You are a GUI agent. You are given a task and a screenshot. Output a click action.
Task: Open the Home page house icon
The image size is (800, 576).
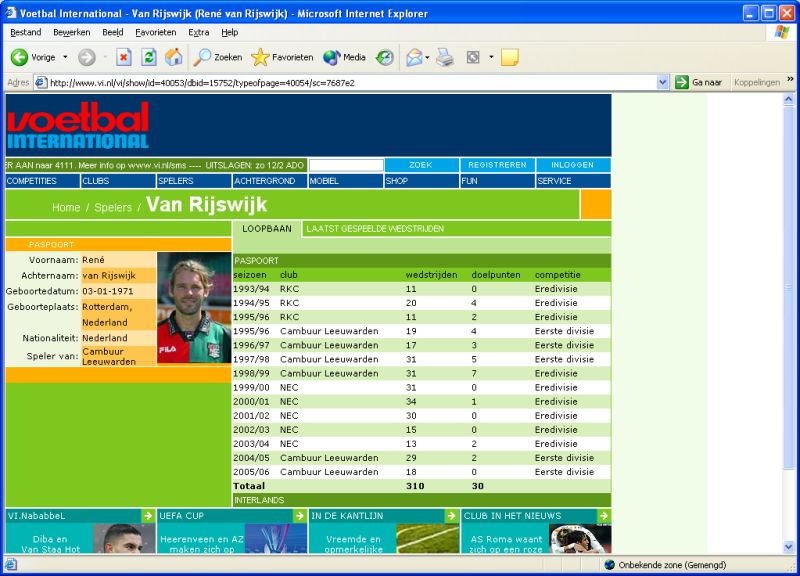[x=173, y=57]
